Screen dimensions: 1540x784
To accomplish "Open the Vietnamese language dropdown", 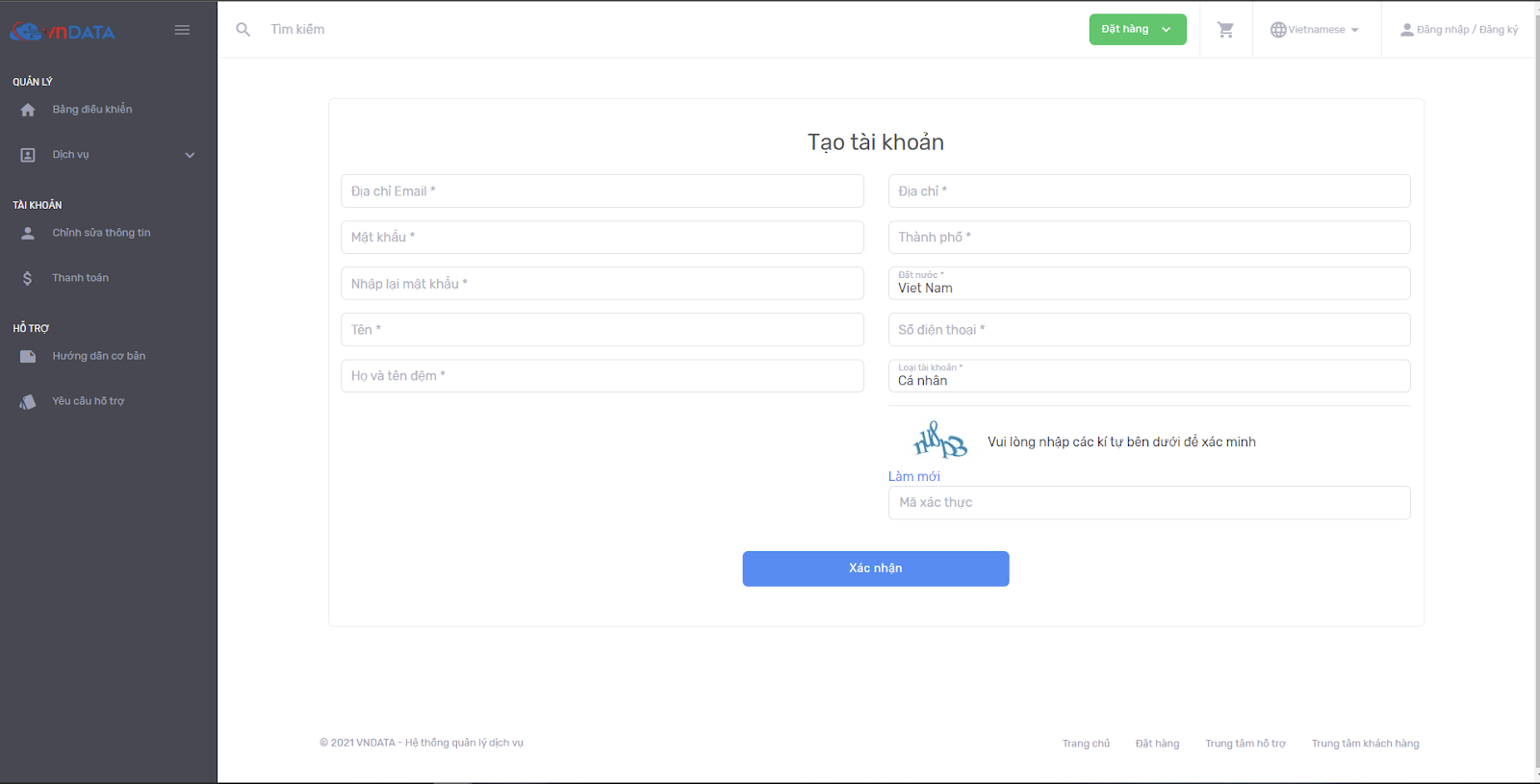I will (1315, 30).
